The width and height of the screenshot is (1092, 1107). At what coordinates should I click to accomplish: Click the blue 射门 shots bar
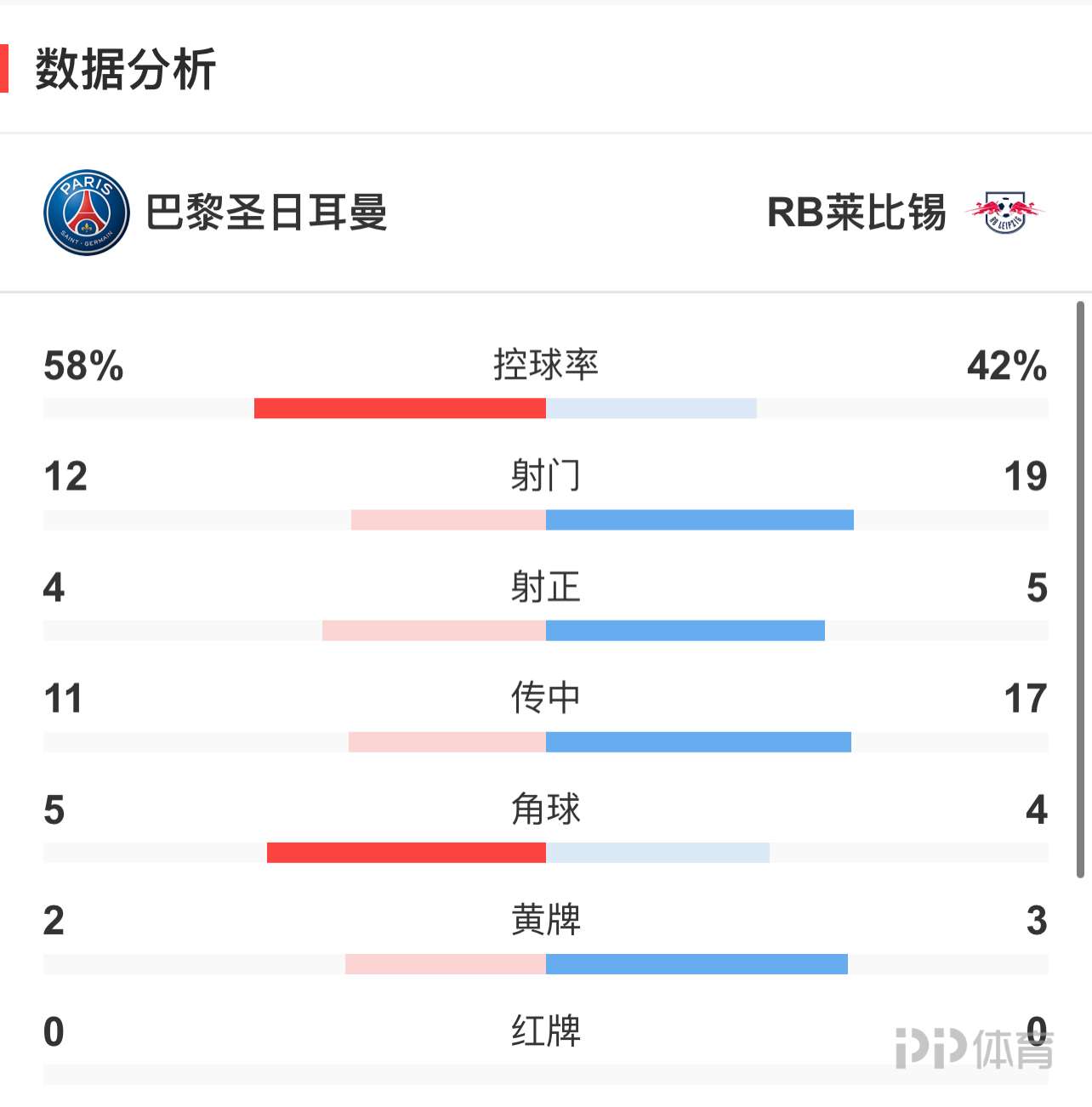pos(699,519)
